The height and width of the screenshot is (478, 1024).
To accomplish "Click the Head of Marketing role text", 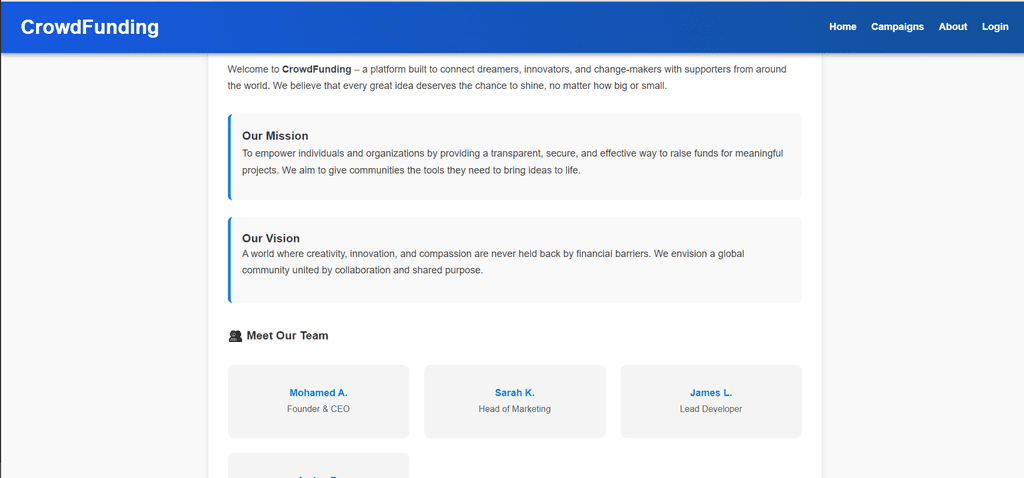I will tap(515, 409).
